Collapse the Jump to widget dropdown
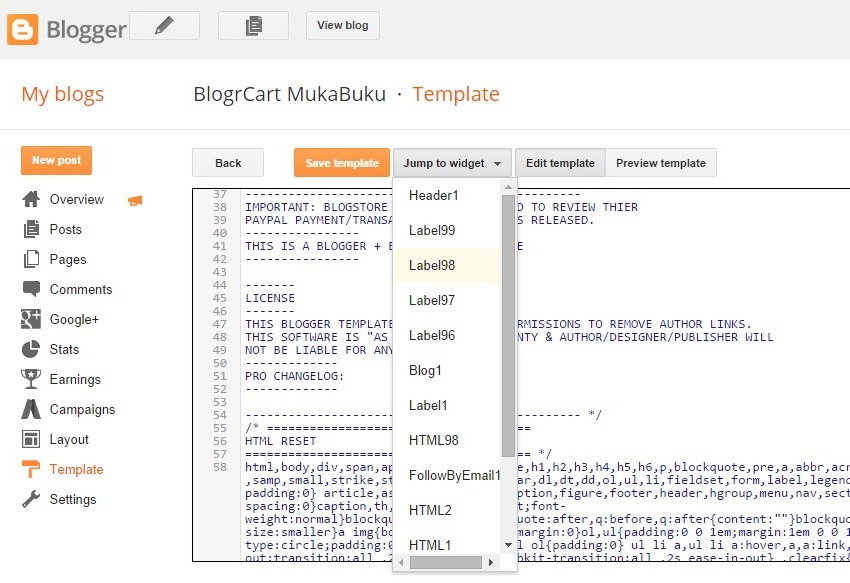850x583 pixels. pyautogui.click(x=452, y=163)
